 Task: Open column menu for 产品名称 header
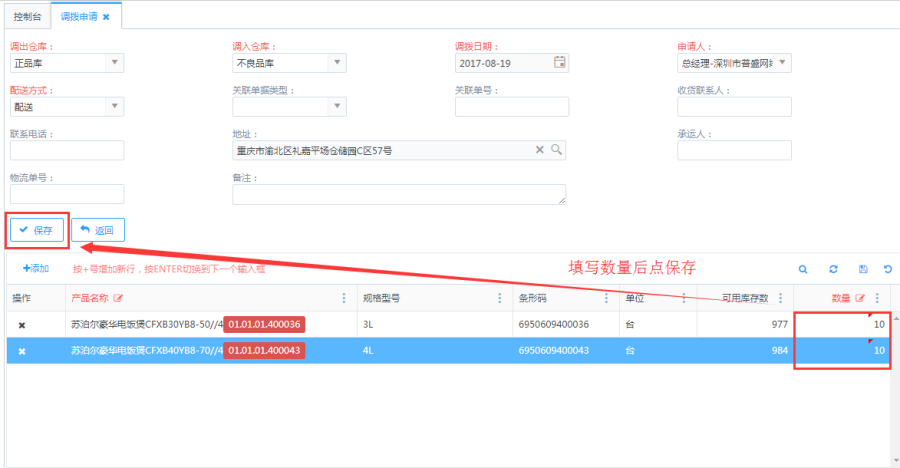tap(344, 298)
